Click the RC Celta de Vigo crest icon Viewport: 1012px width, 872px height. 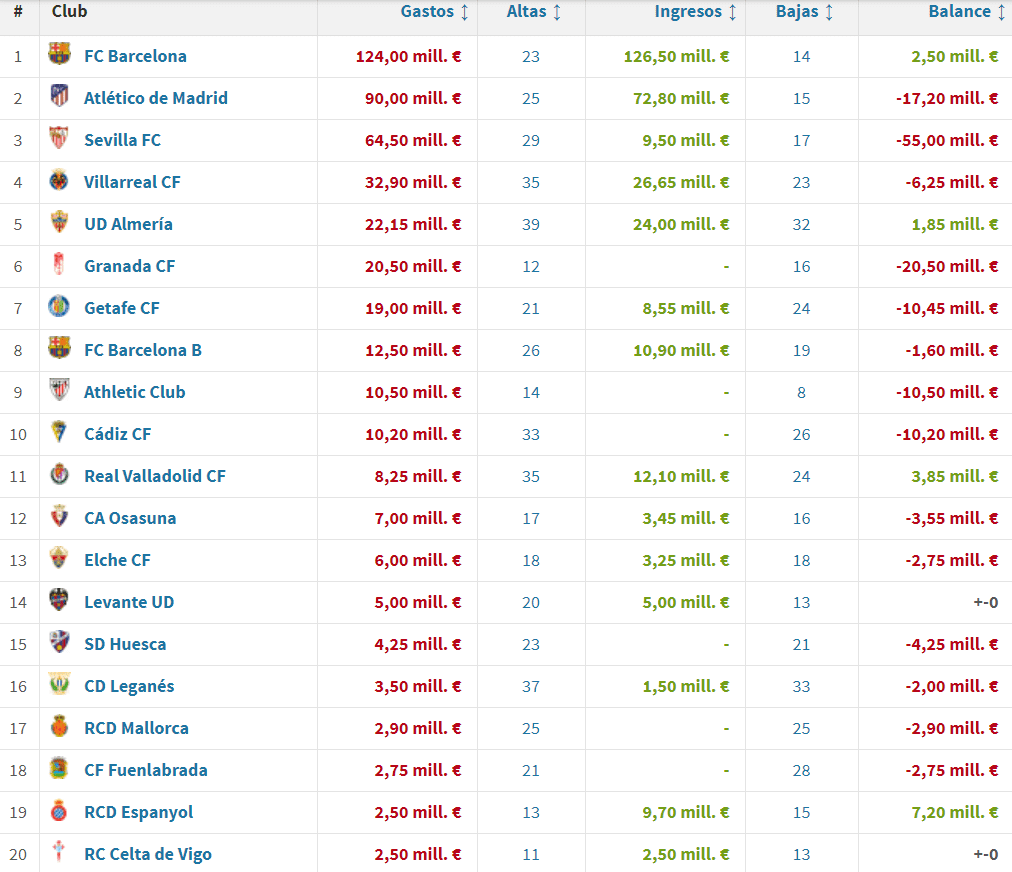pyautogui.click(x=60, y=853)
